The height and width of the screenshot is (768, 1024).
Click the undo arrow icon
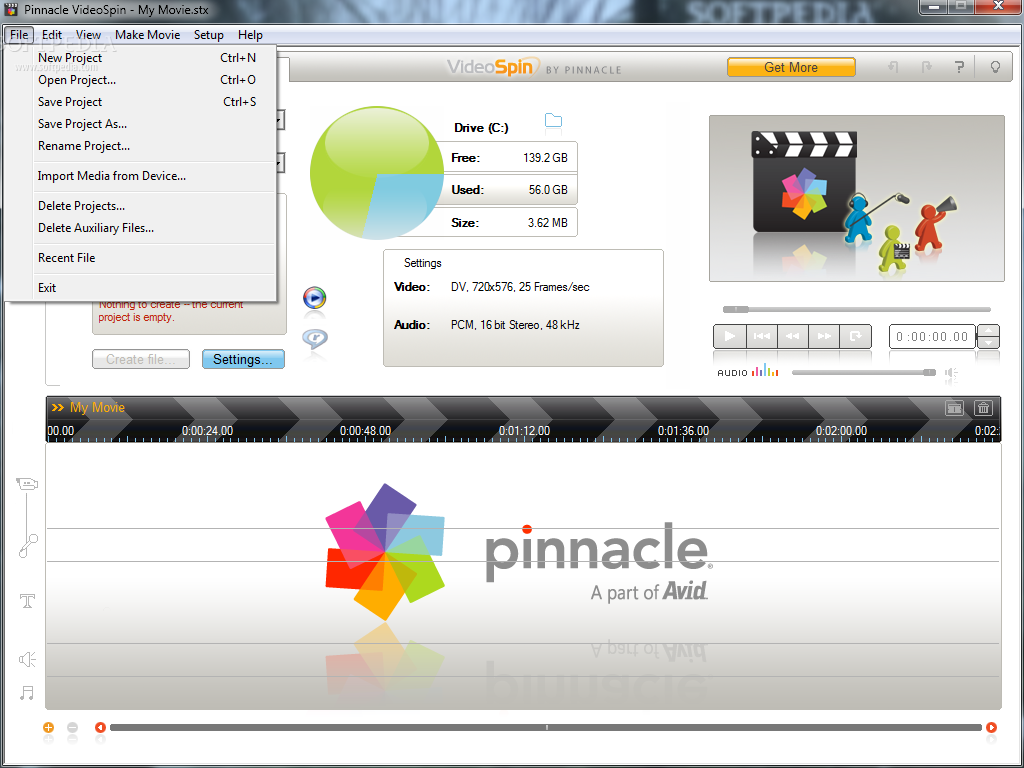[x=893, y=67]
